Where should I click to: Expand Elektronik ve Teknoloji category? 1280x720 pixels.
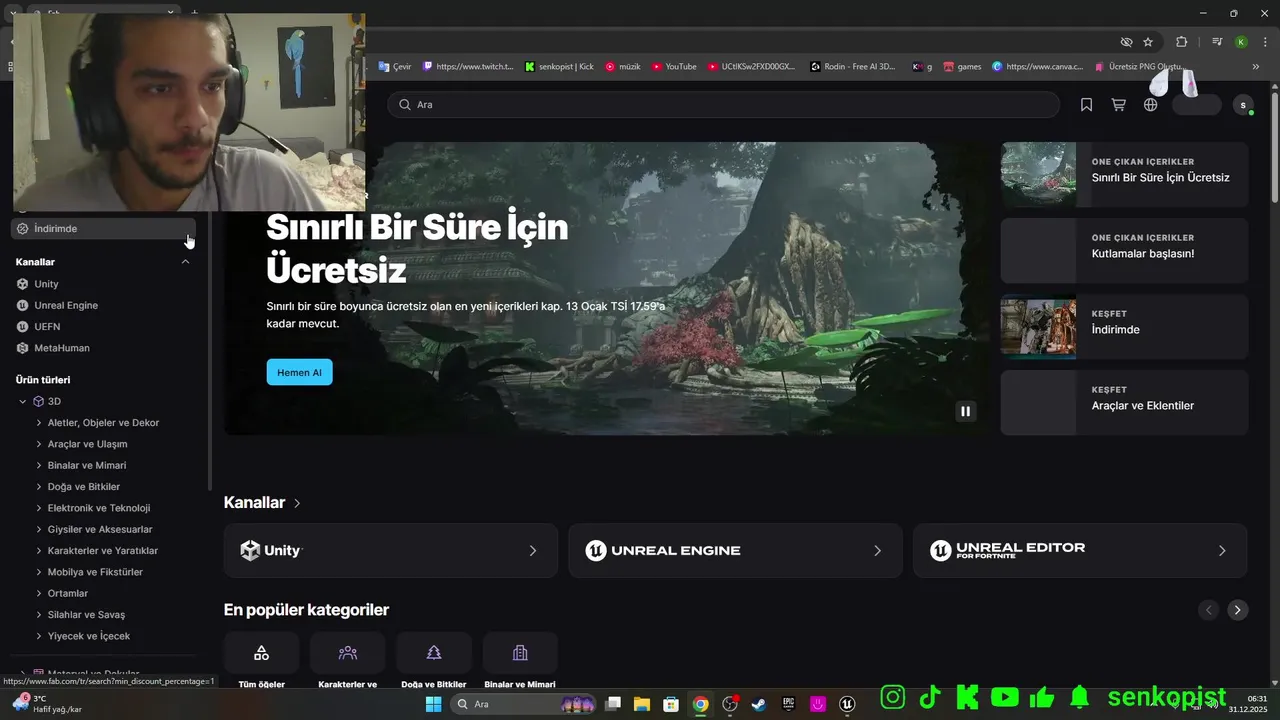[39, 508]
